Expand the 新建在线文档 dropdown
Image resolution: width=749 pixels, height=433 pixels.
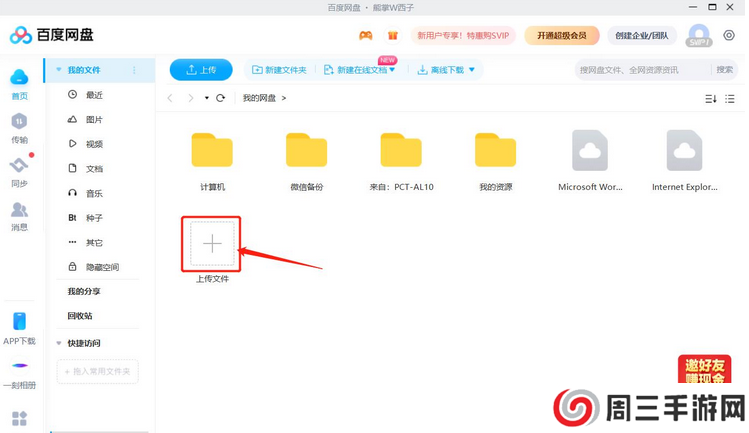392,70
